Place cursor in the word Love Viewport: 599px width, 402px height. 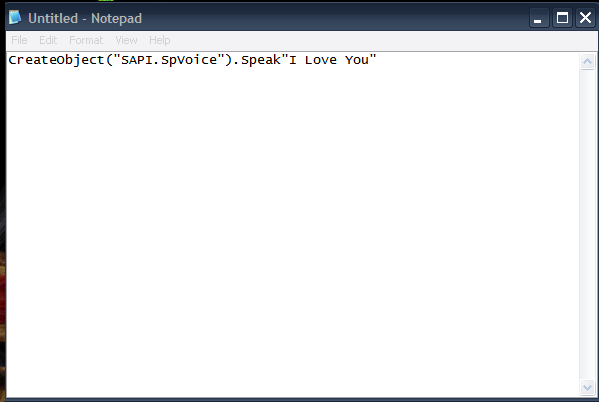pos(321,60)
